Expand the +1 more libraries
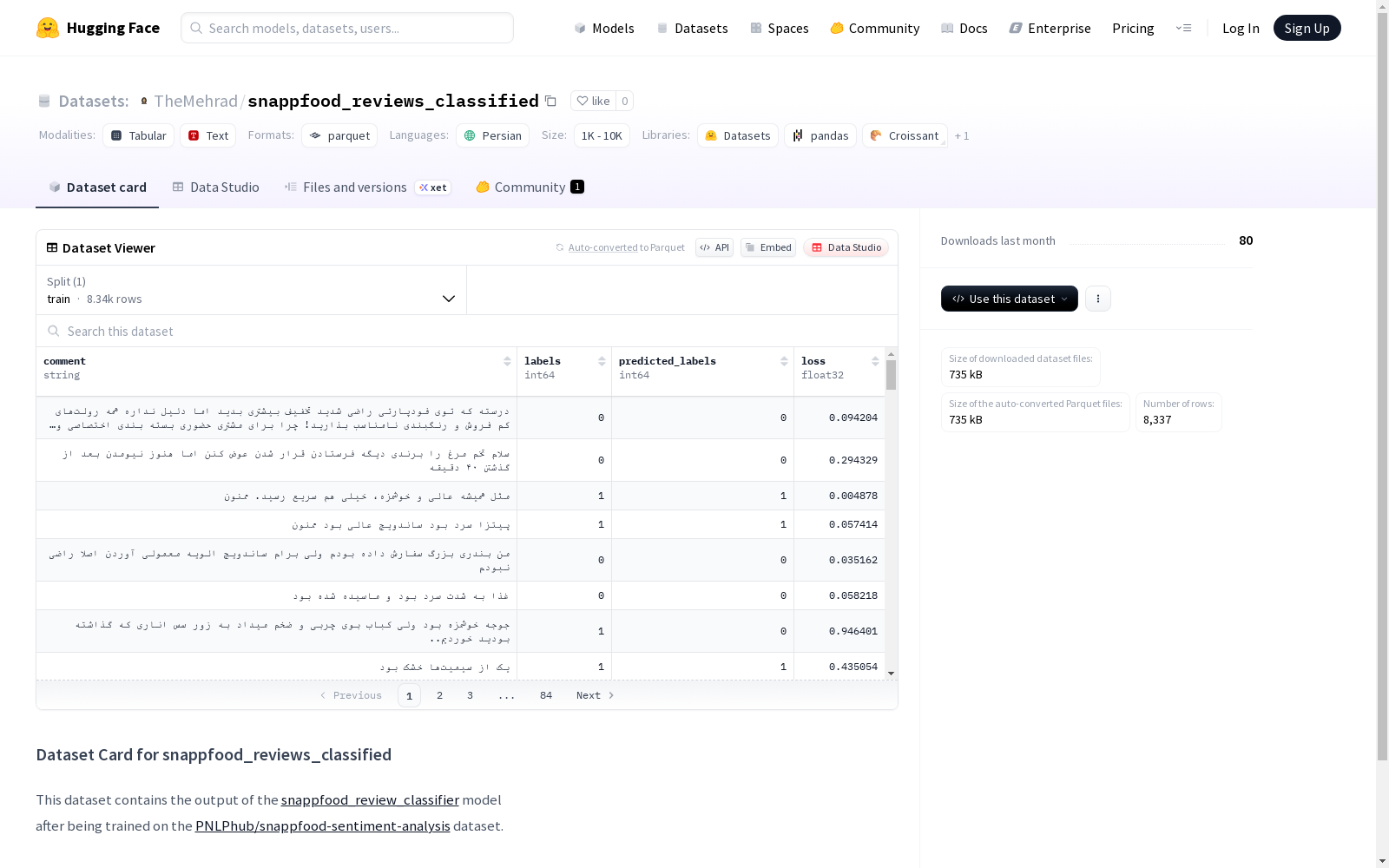Screen dimensions: 1389x868 (962, 135)
